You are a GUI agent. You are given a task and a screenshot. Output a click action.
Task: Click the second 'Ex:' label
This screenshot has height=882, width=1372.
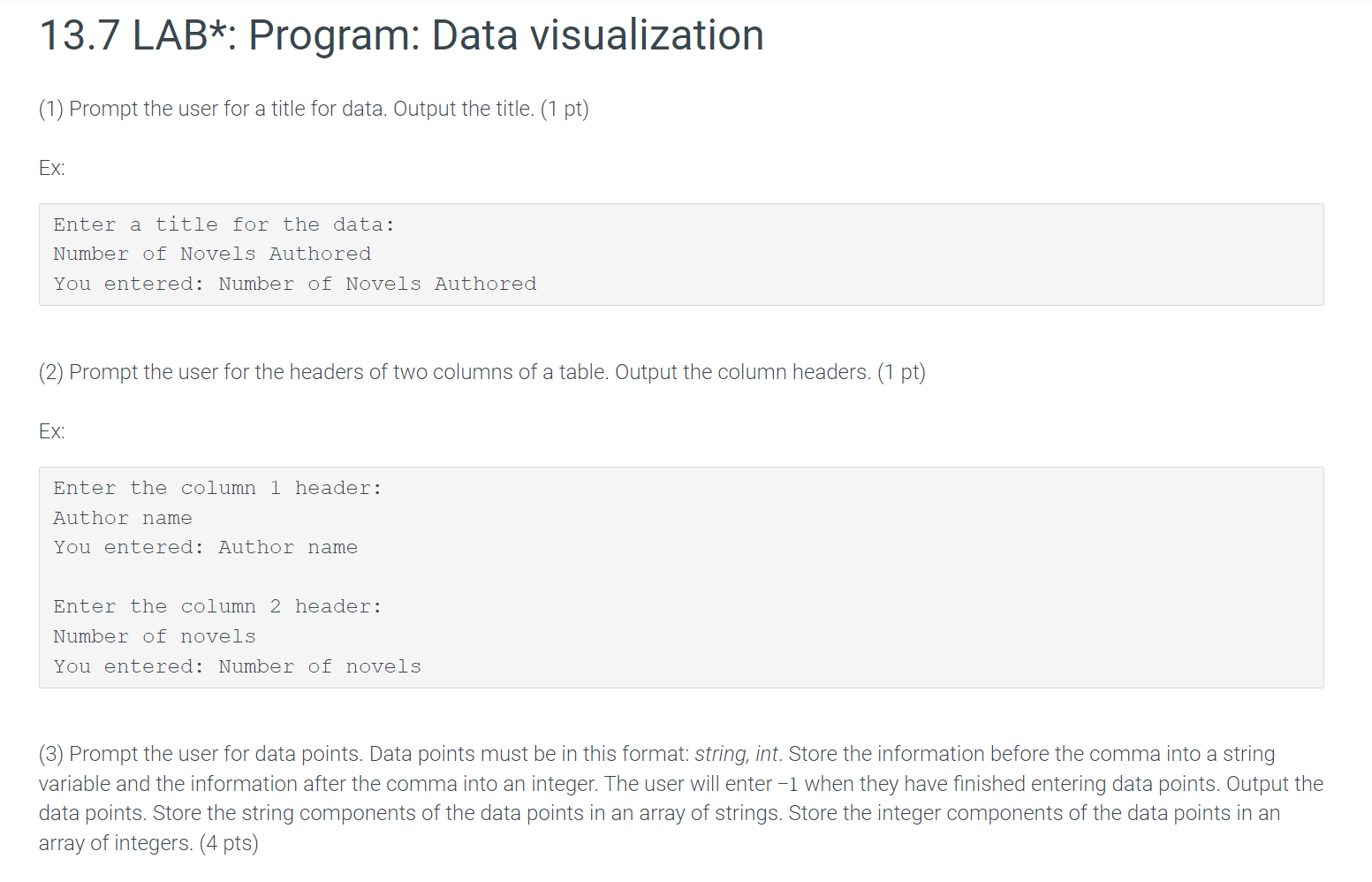[52, 431]
